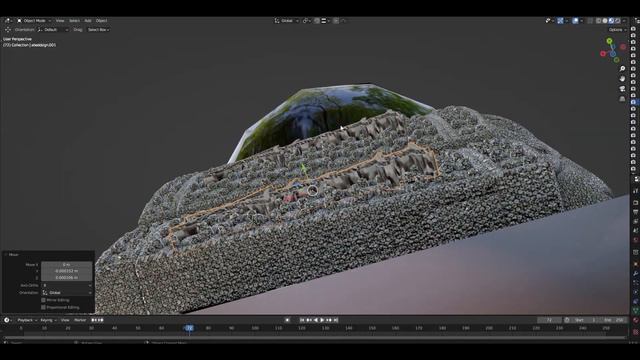
Task: Toggle proportional editing in the header
Action: (336, 20)
